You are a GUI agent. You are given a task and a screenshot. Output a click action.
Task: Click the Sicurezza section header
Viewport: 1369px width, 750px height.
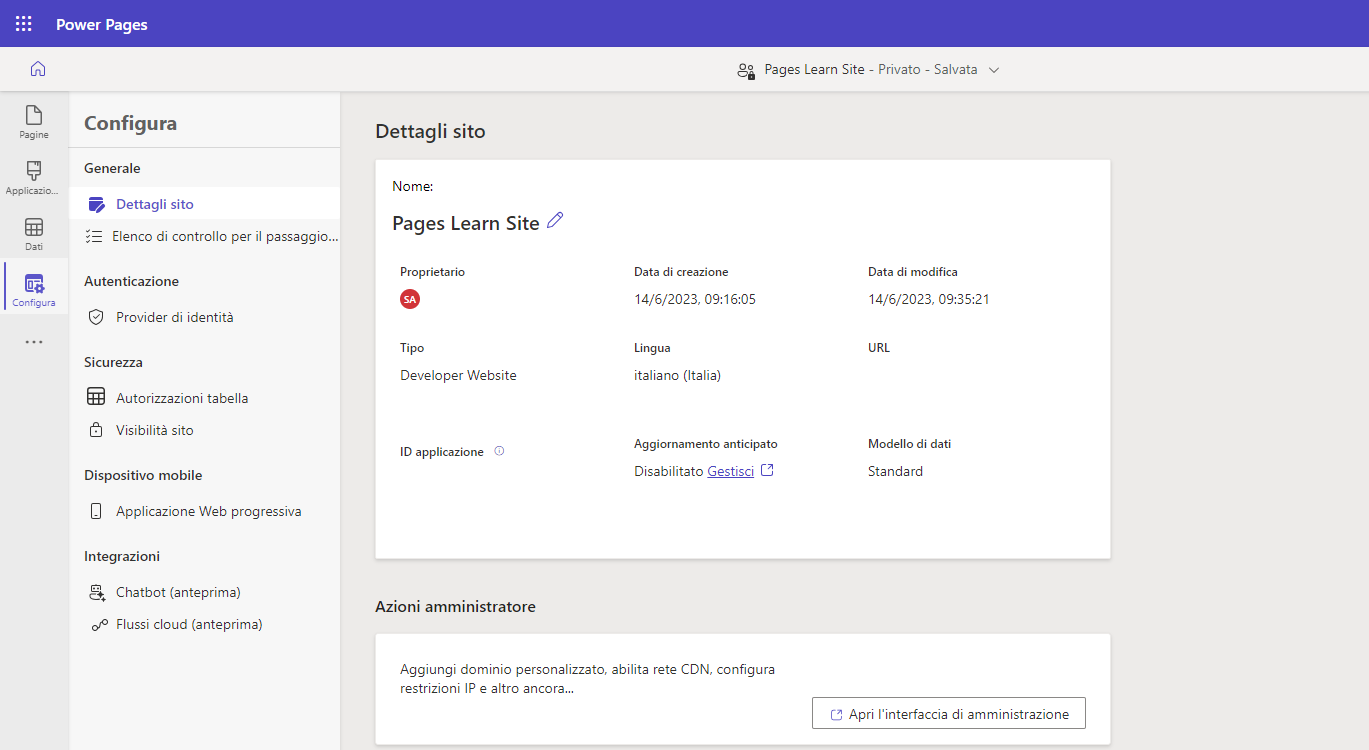click(x=114, y=362)
